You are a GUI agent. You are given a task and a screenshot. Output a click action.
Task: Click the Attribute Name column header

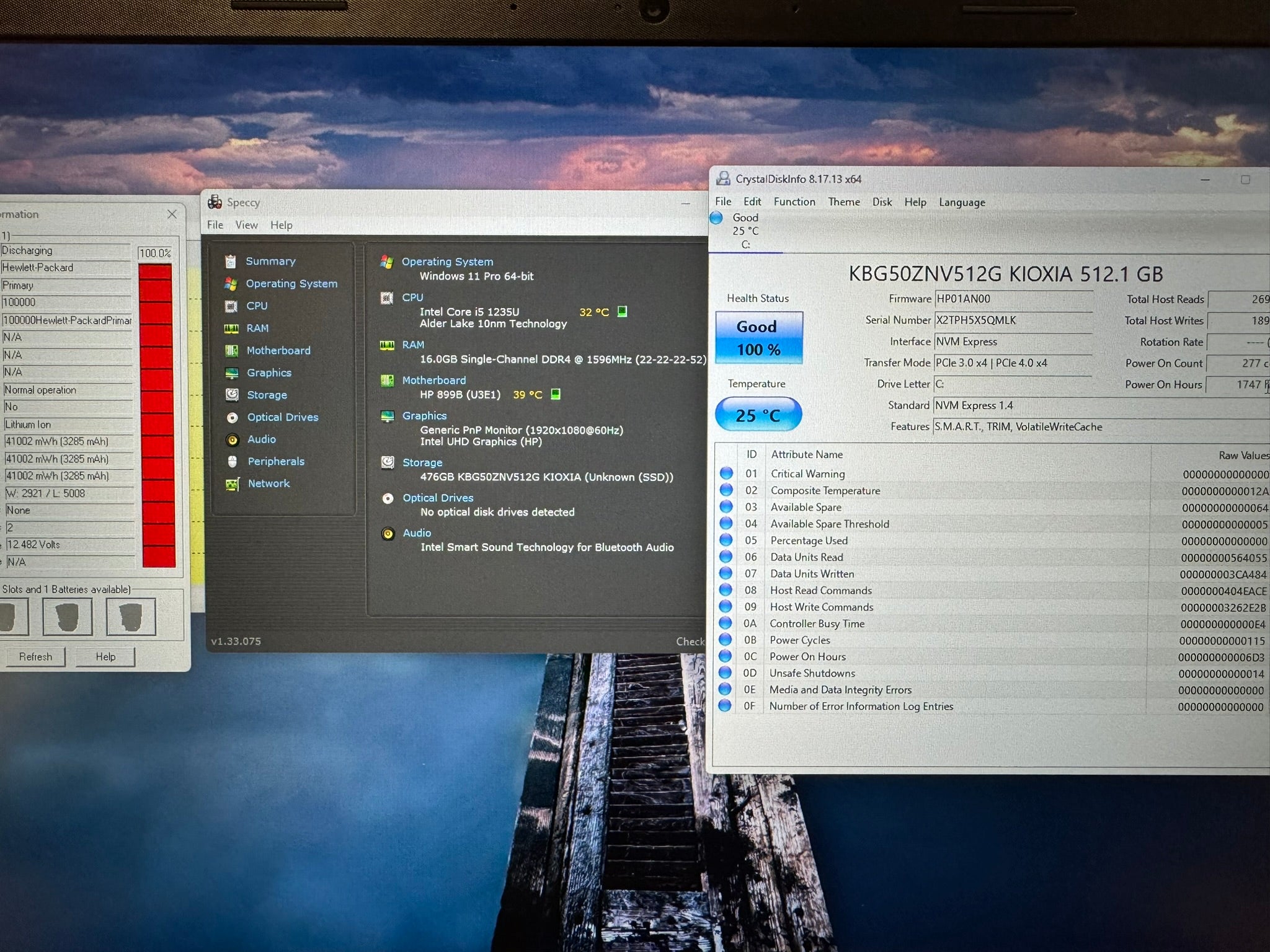[807, 455]
